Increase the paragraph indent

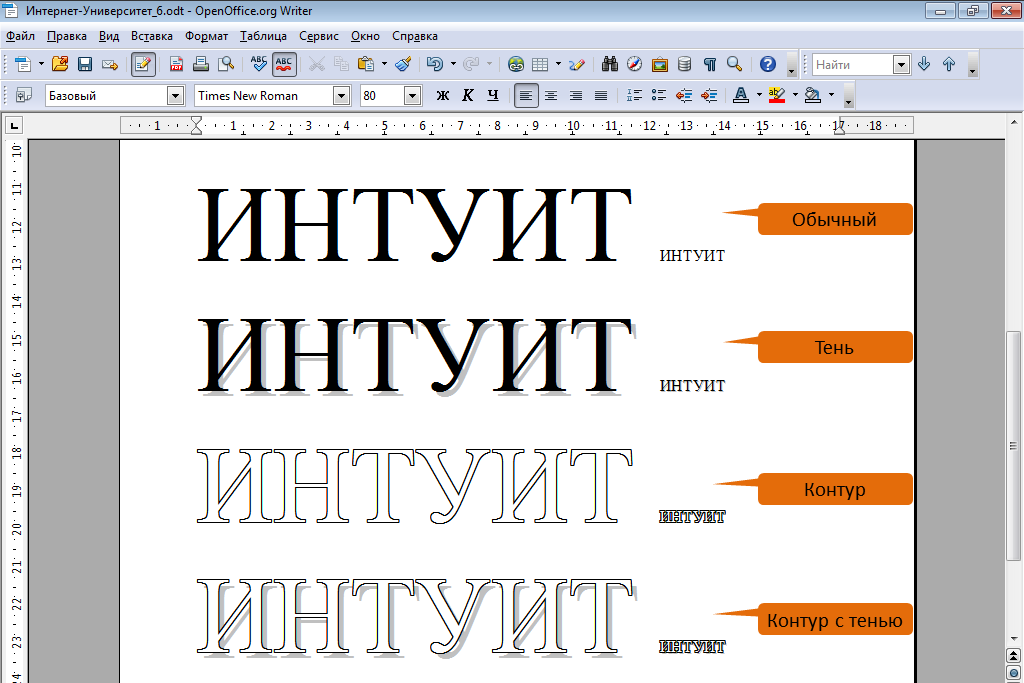pyautogui.click(x=709, y=95)
